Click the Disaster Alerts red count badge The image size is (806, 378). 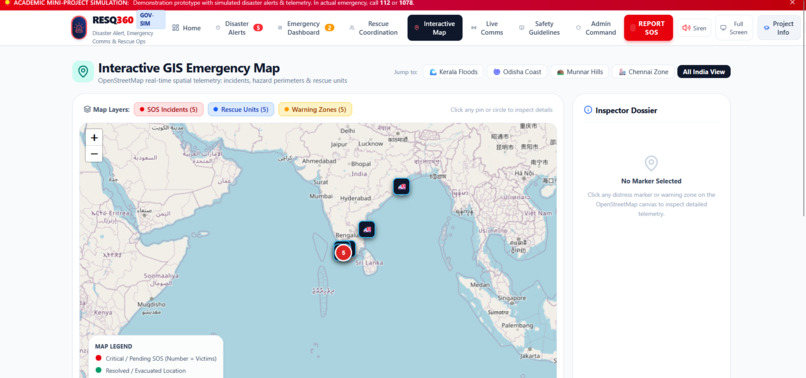coord(258,28)
